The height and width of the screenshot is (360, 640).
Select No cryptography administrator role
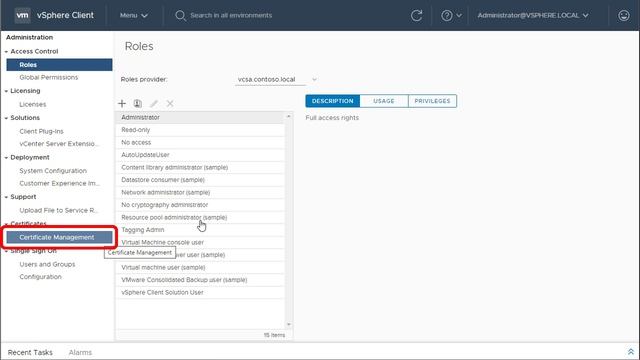pyautogui.click(x=200, y=205)
